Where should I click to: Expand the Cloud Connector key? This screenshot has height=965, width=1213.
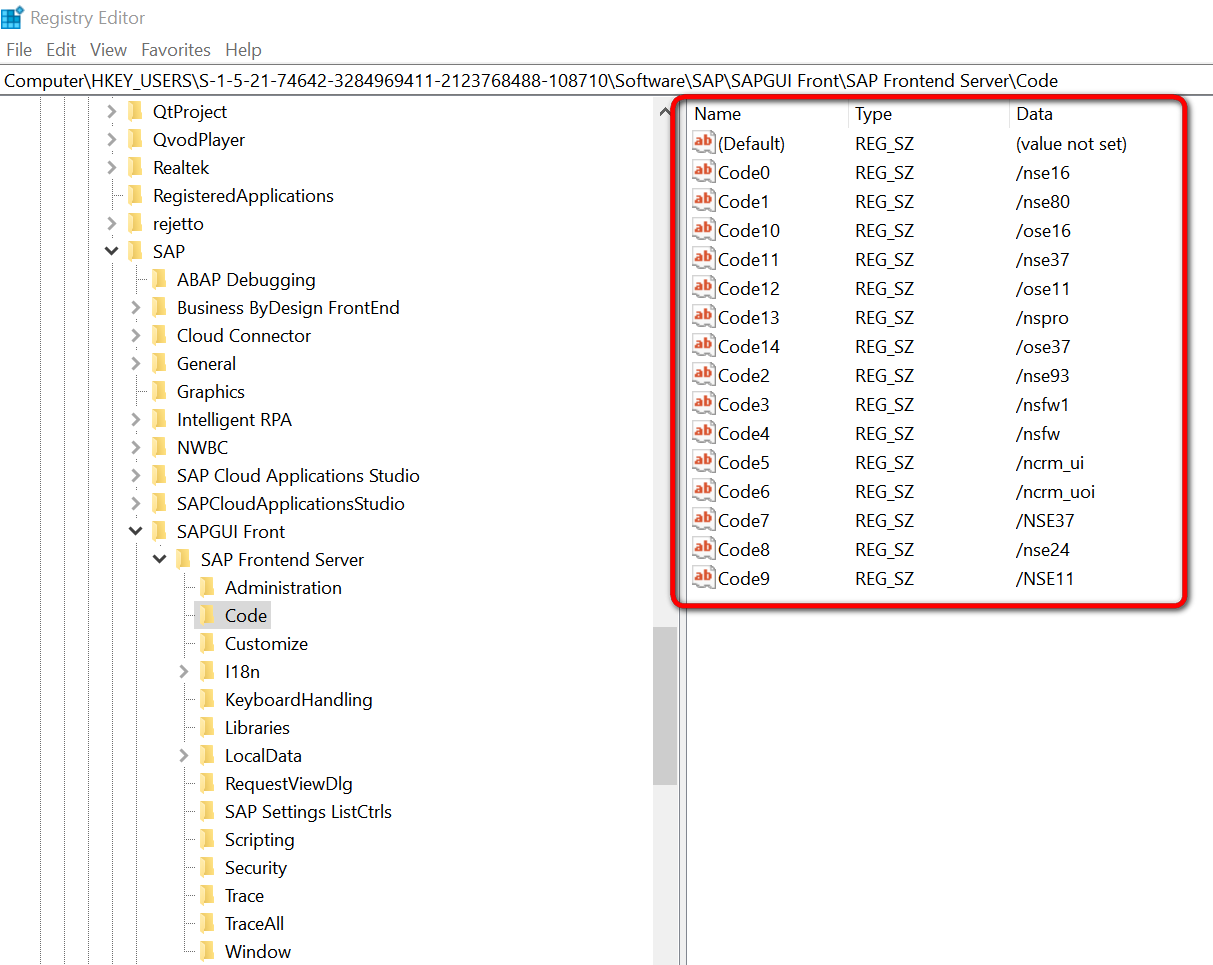point(136,336)
